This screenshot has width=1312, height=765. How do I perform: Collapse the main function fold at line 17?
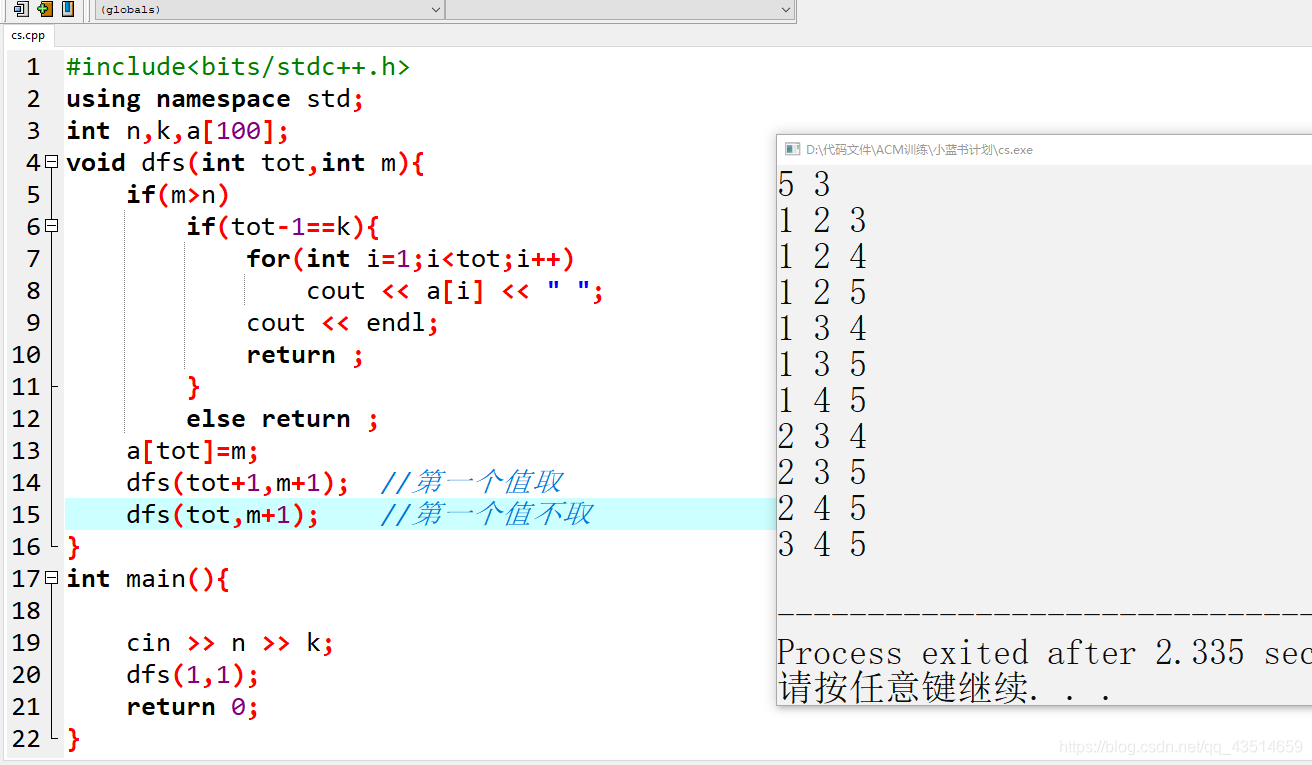(x=52, y=578)
